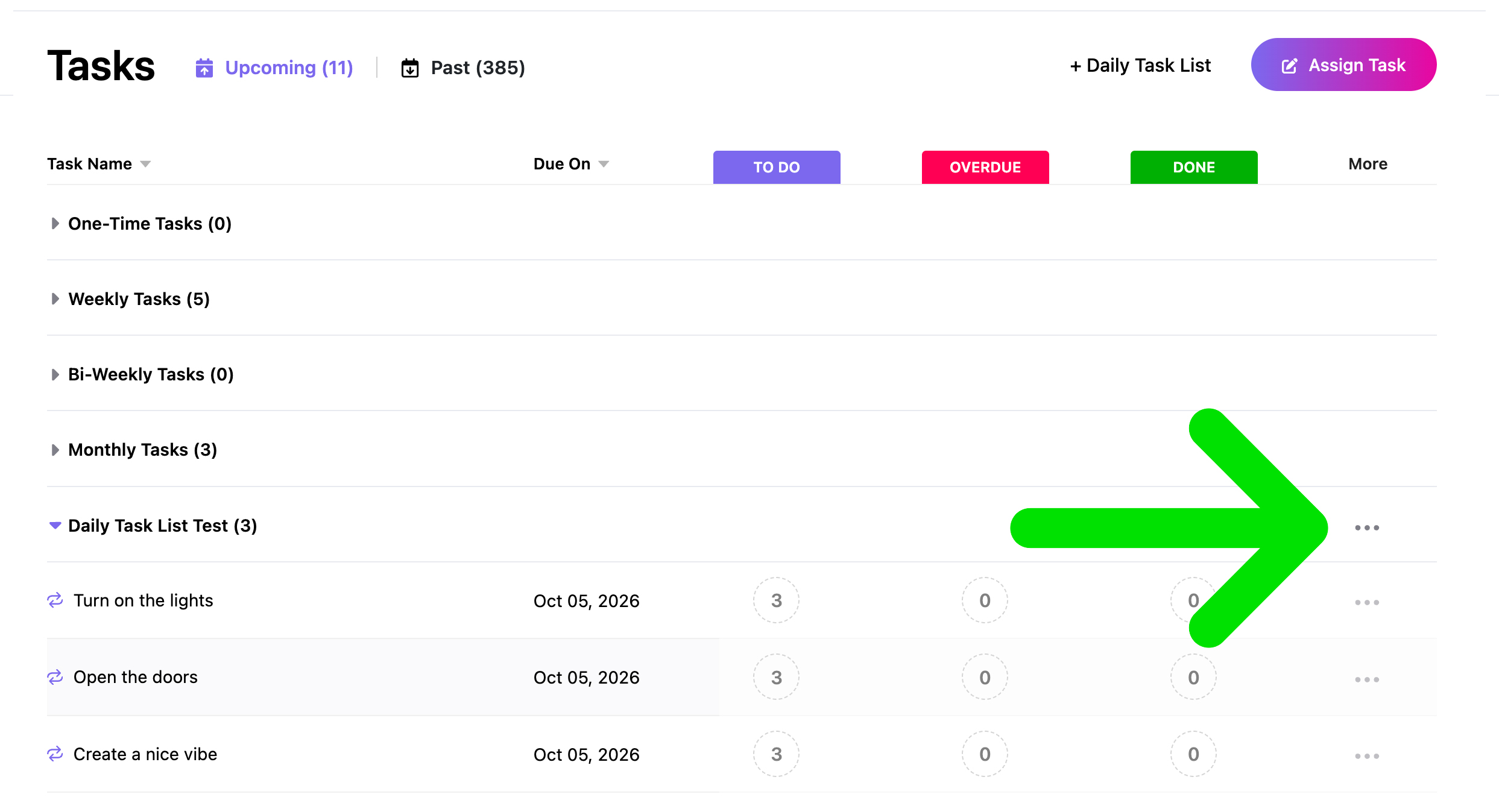
Task: Click the Assign Task button
Action: [1343, 65]
